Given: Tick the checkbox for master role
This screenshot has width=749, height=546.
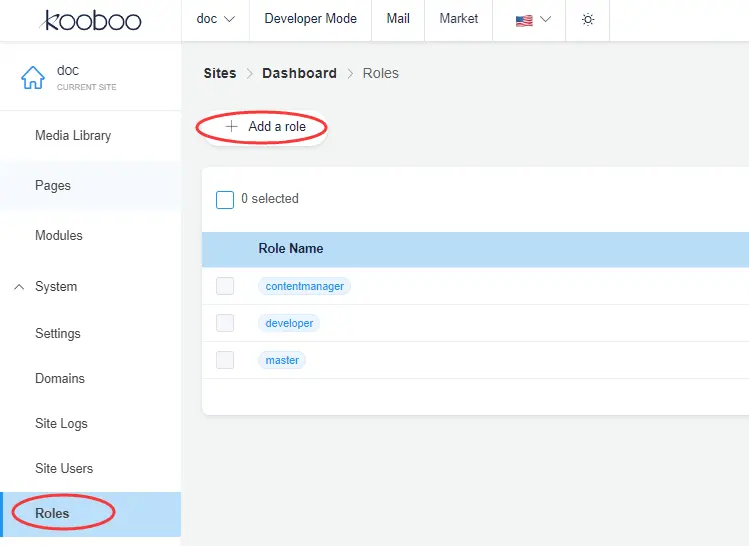Looking at the screenshot, I should pos(225,360).
